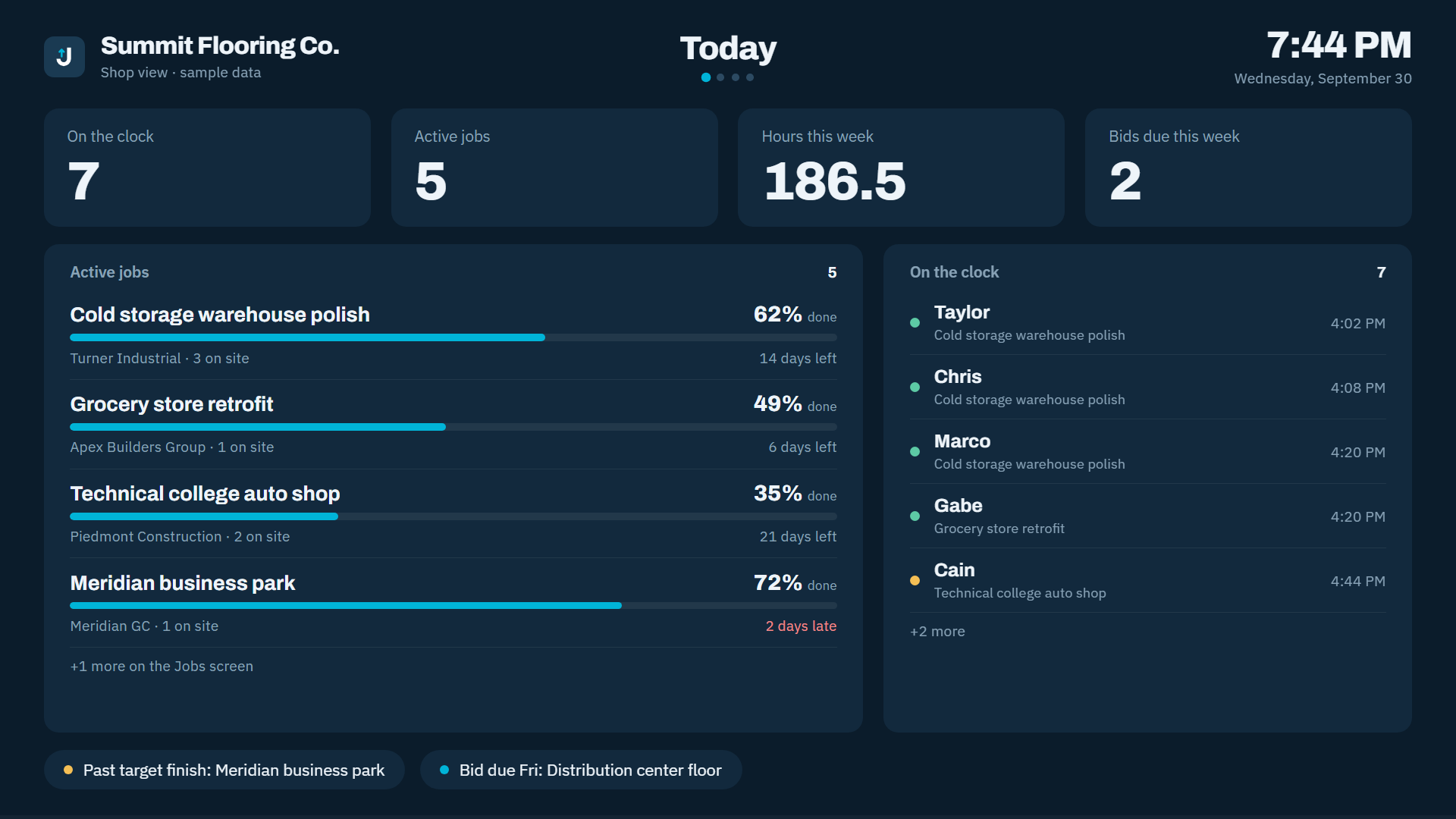Click the Grocery store retrofit progress bar

click(453, 427)
